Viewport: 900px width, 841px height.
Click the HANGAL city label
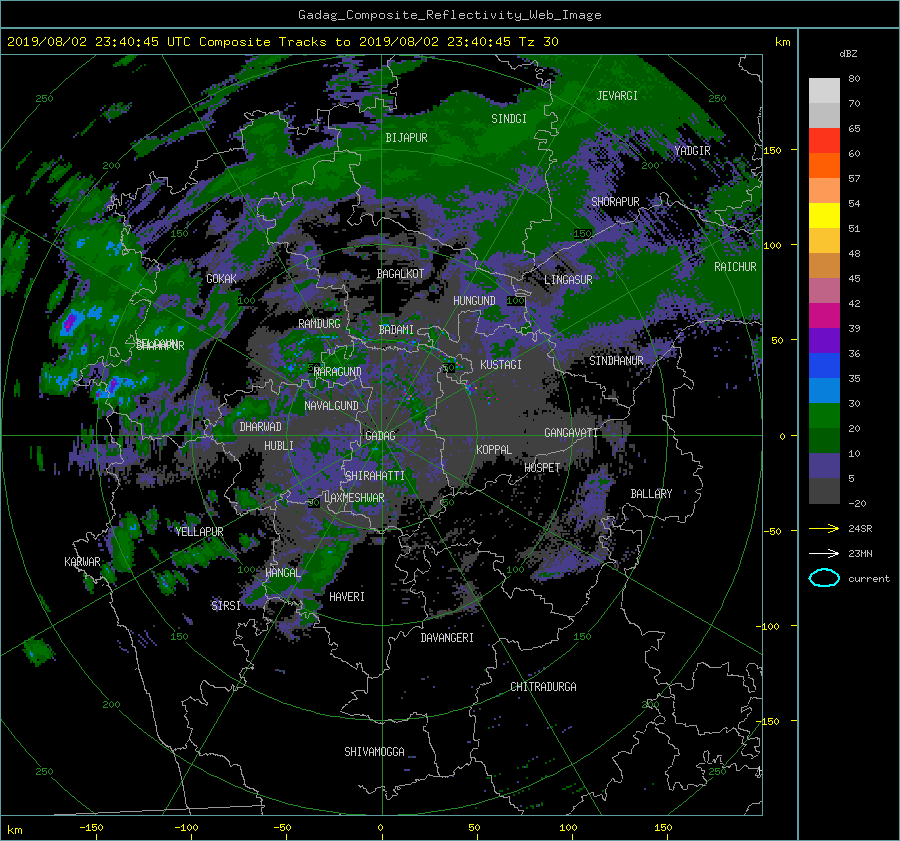(x=282, y=573)
